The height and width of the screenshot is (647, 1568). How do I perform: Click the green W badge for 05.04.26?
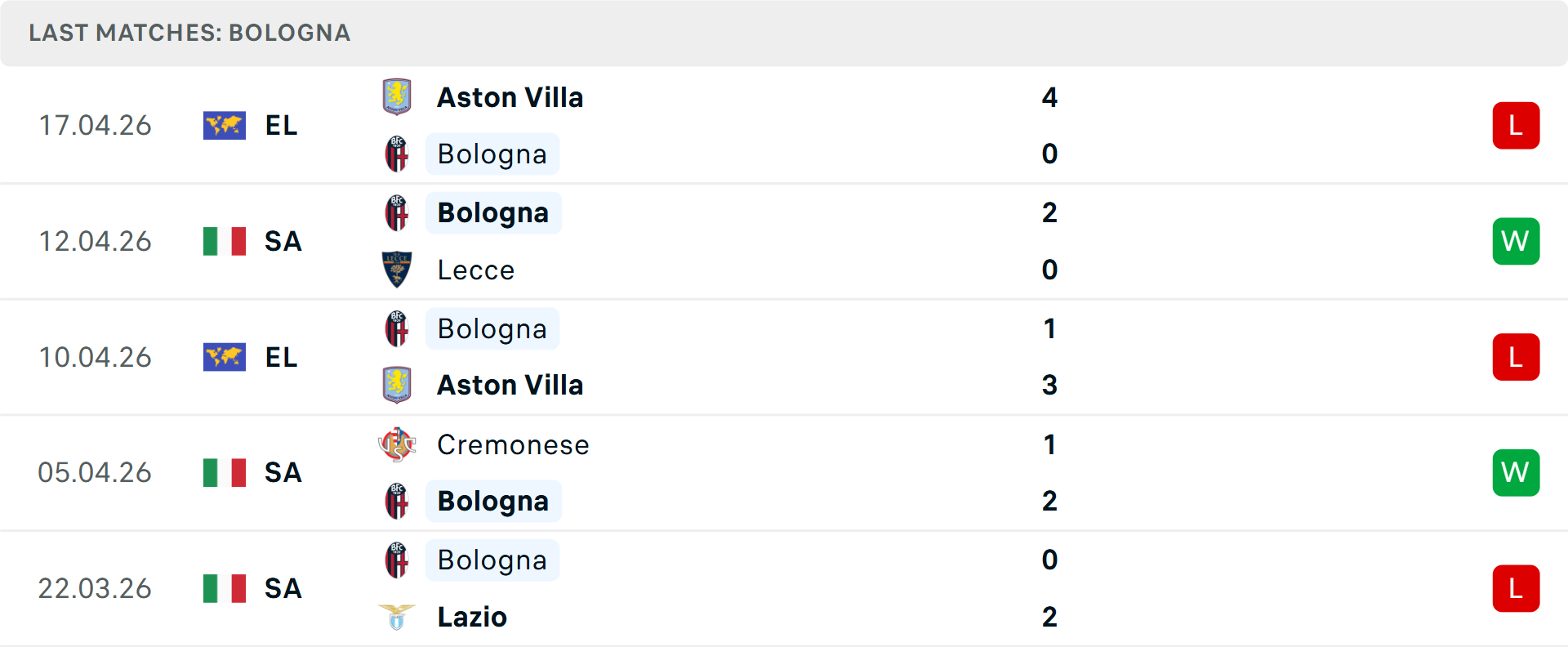pos(1516,473)
